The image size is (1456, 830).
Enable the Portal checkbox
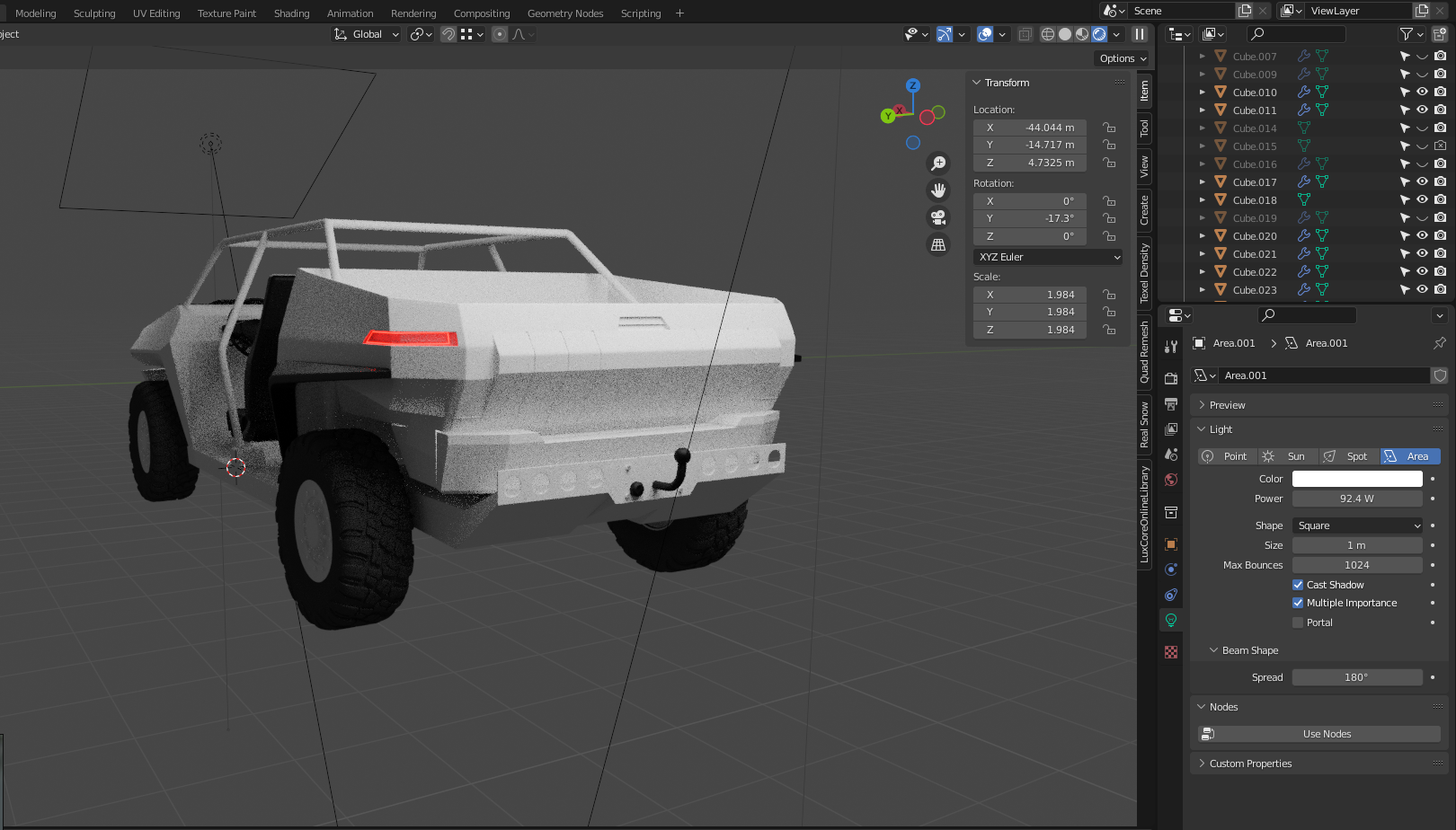coord(1298,622)
